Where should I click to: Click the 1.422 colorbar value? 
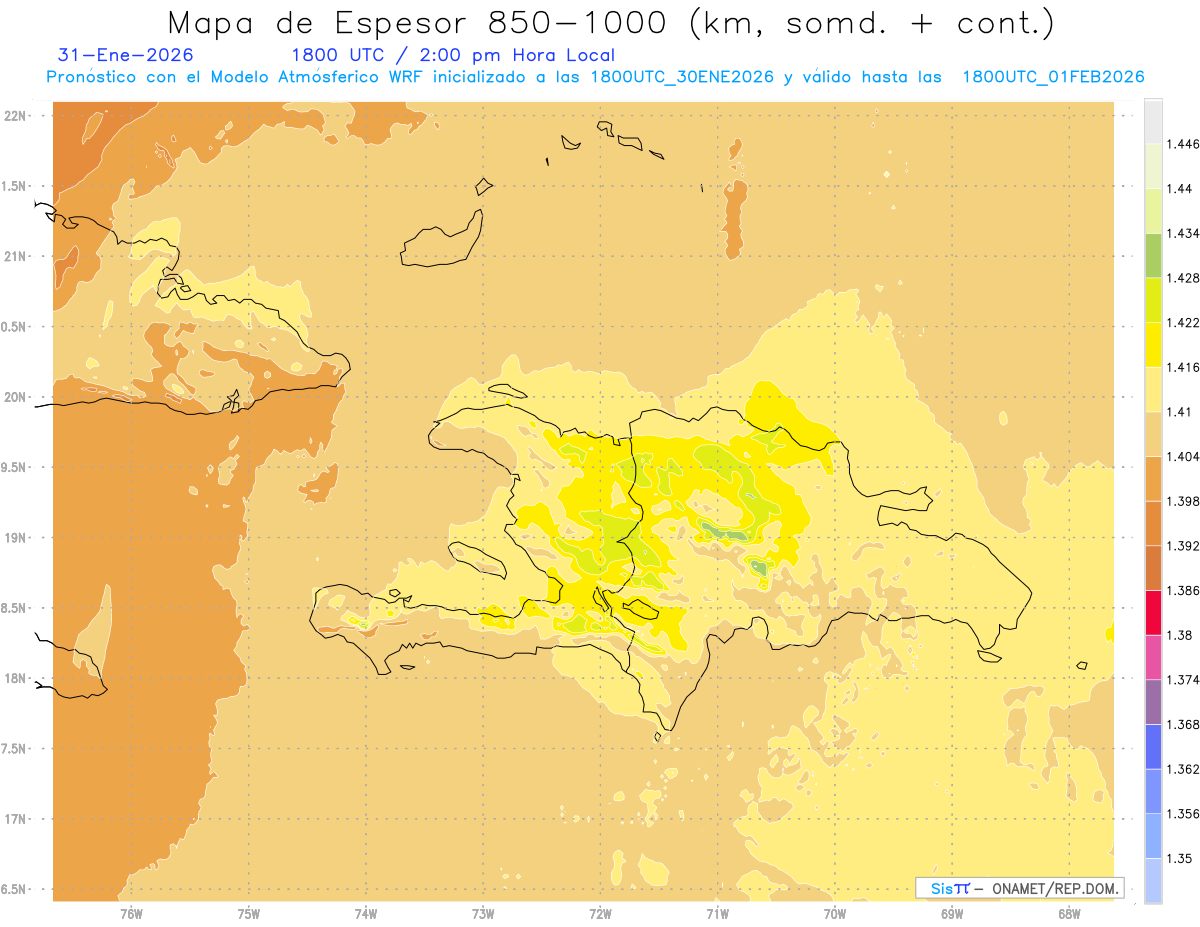(1182, 322)
